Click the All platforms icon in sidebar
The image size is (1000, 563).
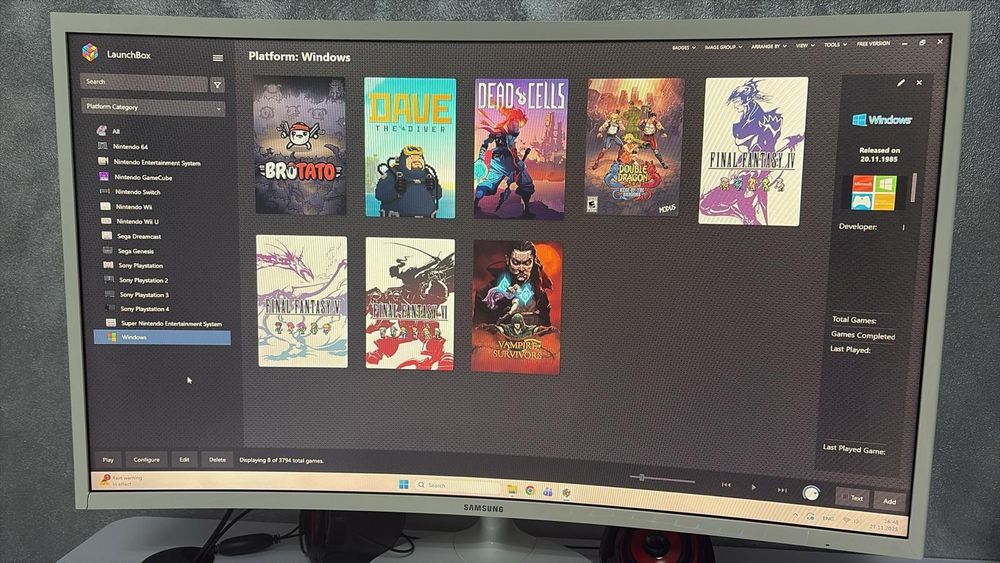coord(101,130)
